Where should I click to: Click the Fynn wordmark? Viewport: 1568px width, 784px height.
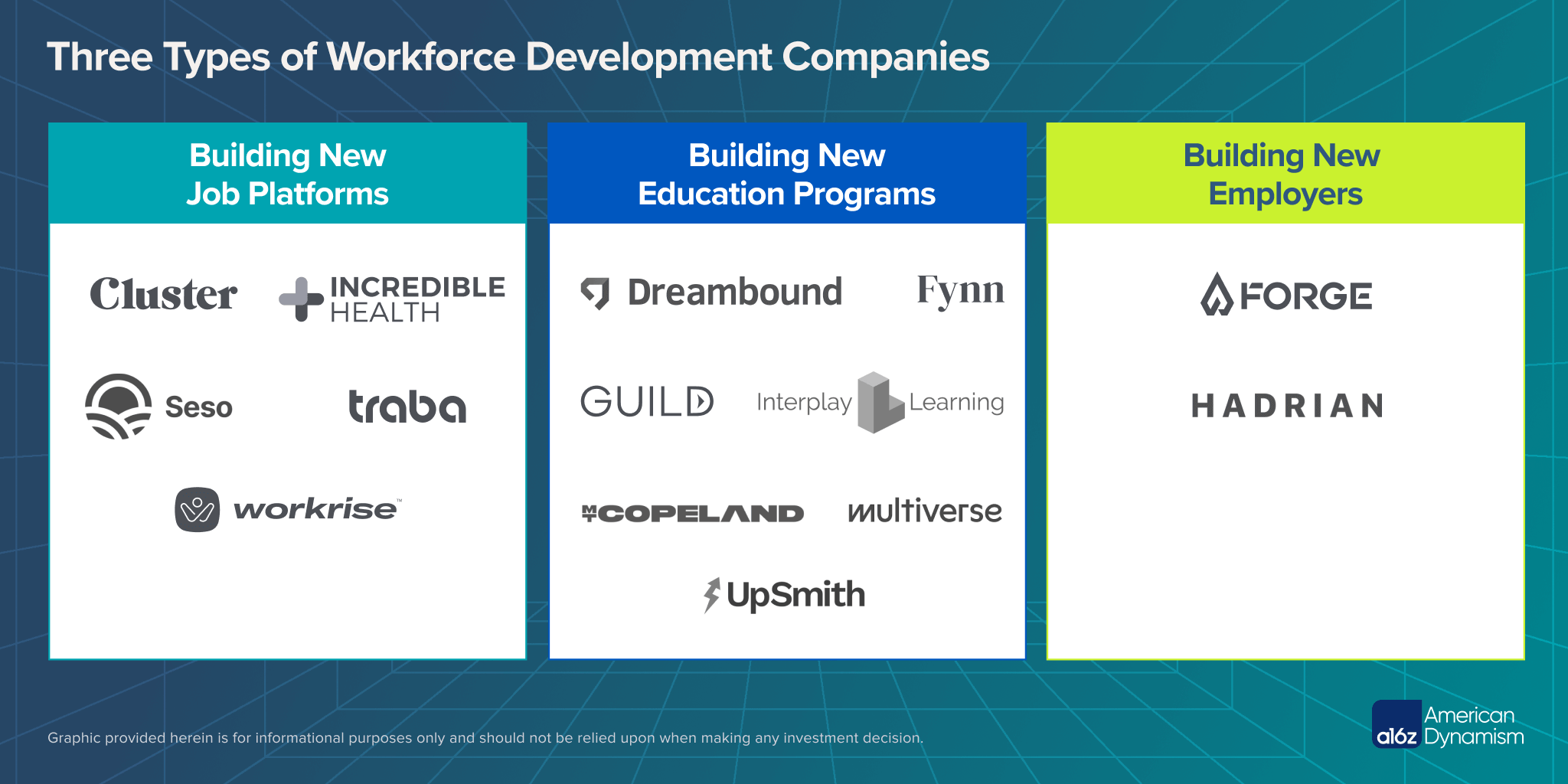[x=962, y=291]
